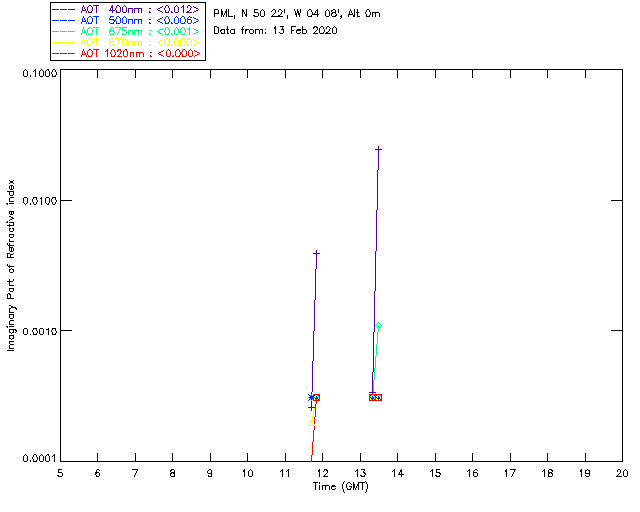Click the y-axis value 0.0010
The width and height of the screenshot is (640, 512).
pos(39,331)
